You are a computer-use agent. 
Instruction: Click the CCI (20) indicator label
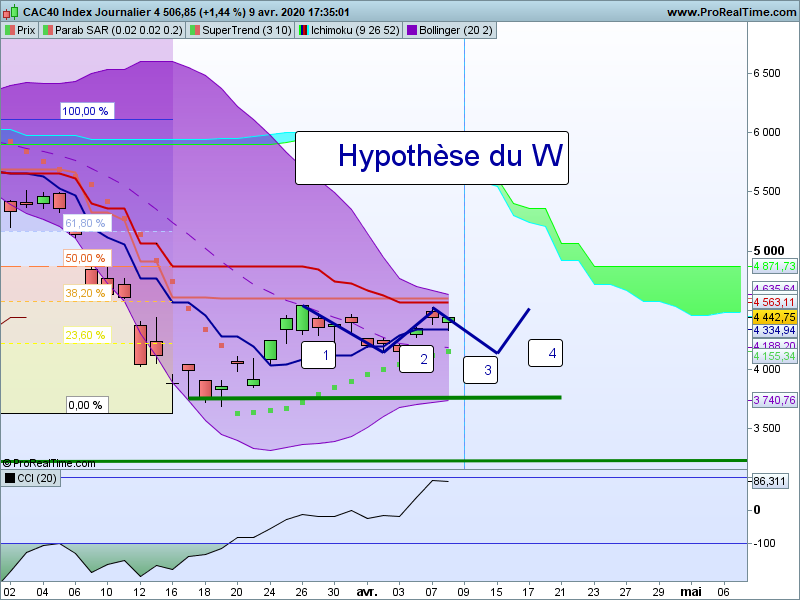(31, 478)
